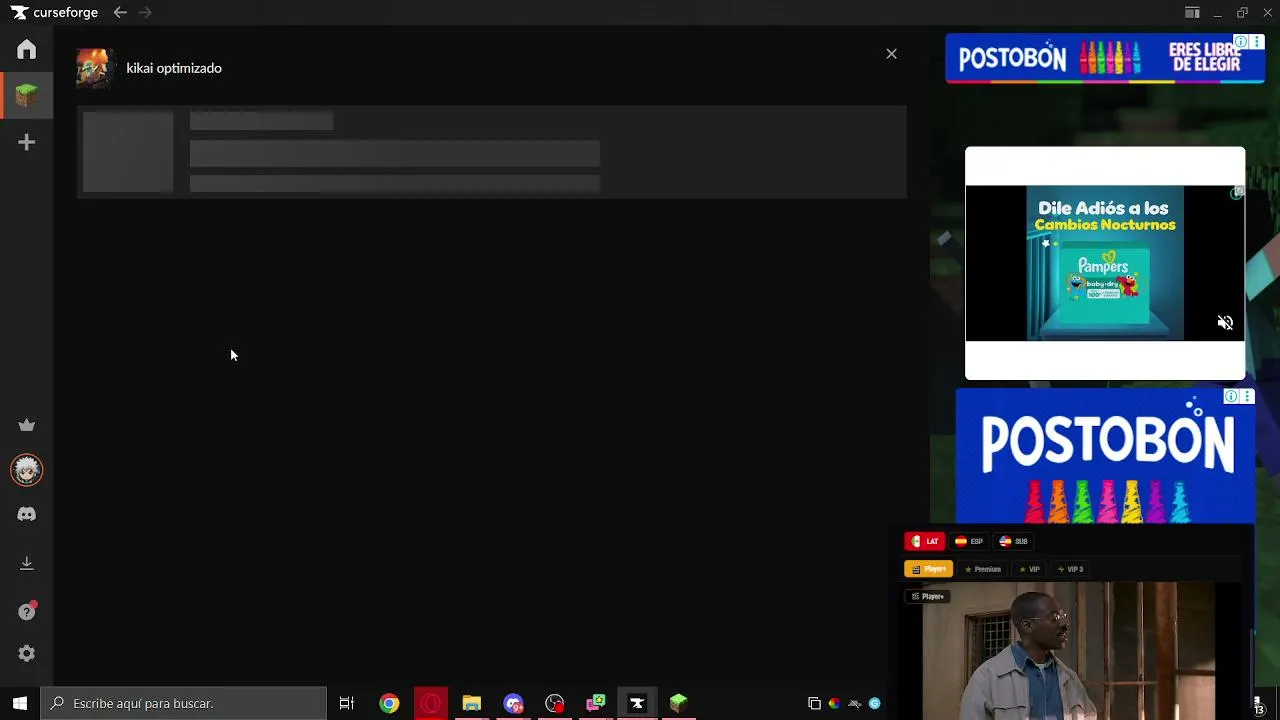Screen dimensions: 1280x720
Task: Open Task View in the taskbar
Action: (x=347, y=703)
